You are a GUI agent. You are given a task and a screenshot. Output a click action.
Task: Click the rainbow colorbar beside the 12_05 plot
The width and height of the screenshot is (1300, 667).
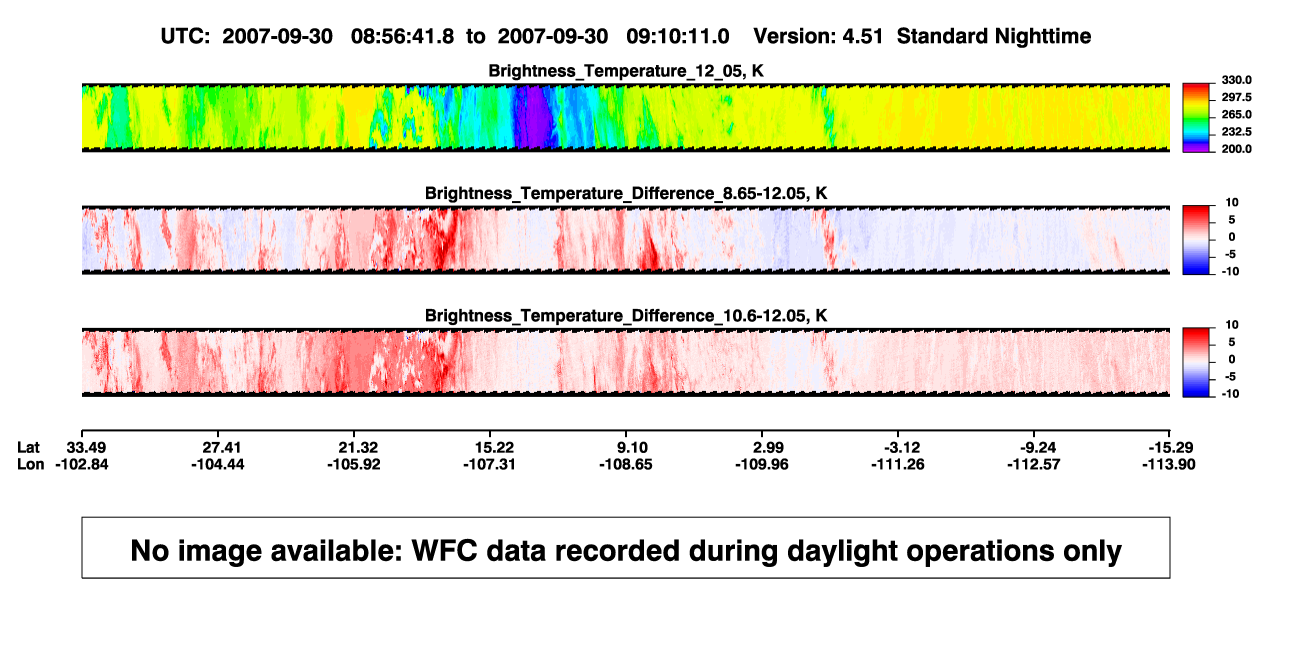[1196, 117]
